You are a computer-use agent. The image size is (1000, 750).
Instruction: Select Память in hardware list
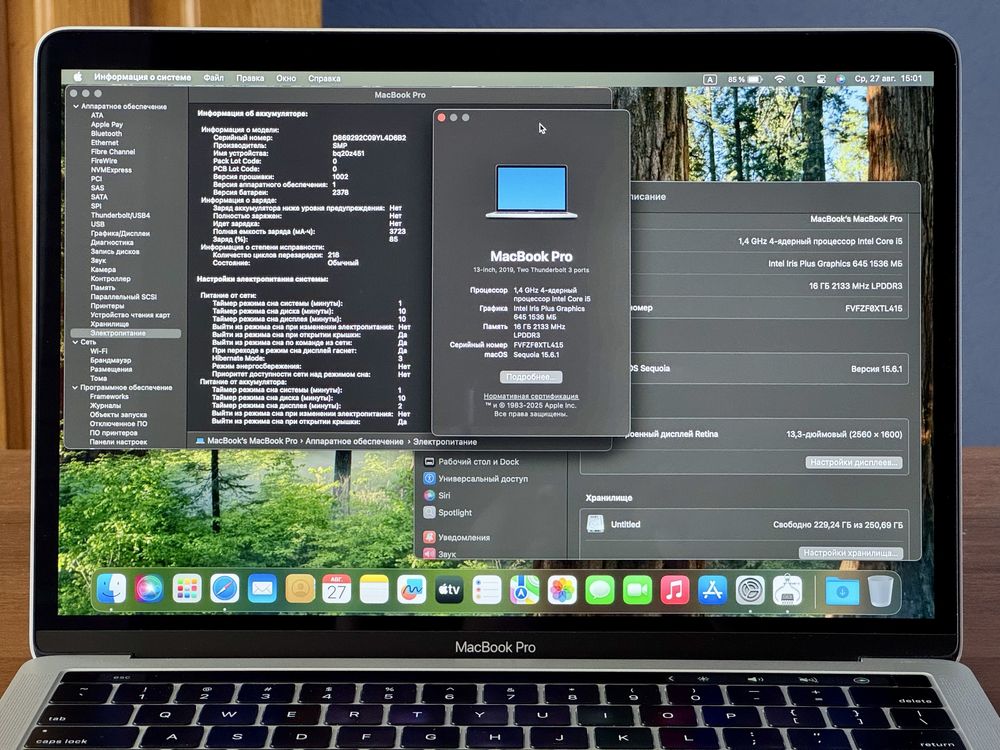pos(103,288)
